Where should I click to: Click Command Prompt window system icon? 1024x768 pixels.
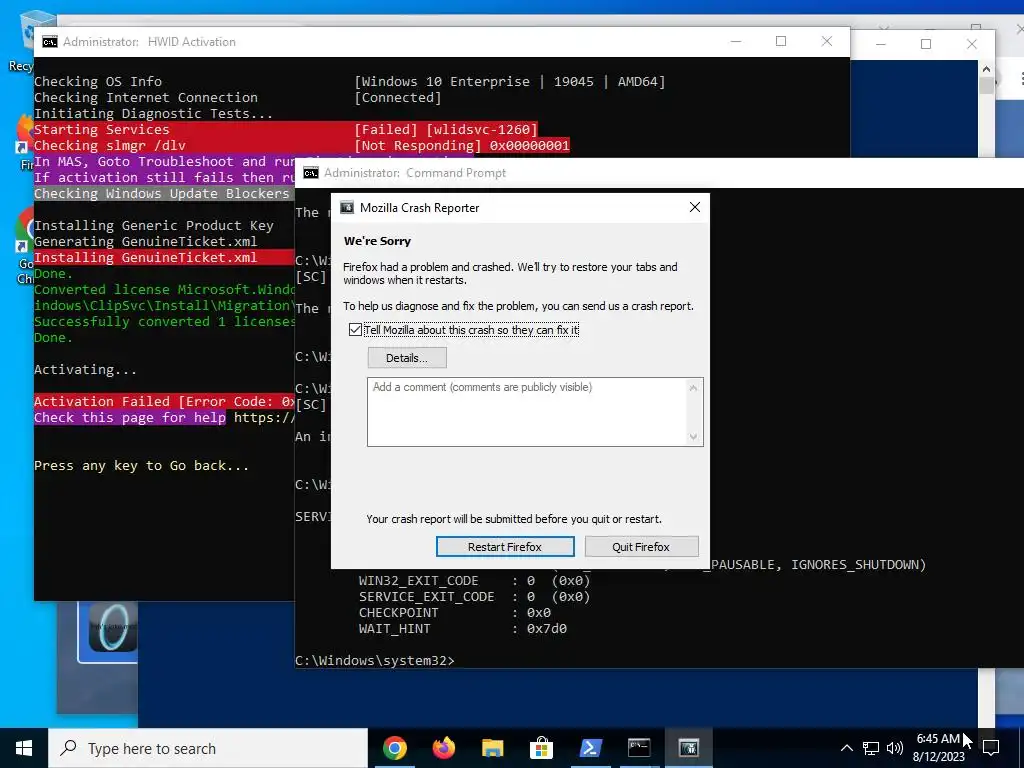(311, 173)
